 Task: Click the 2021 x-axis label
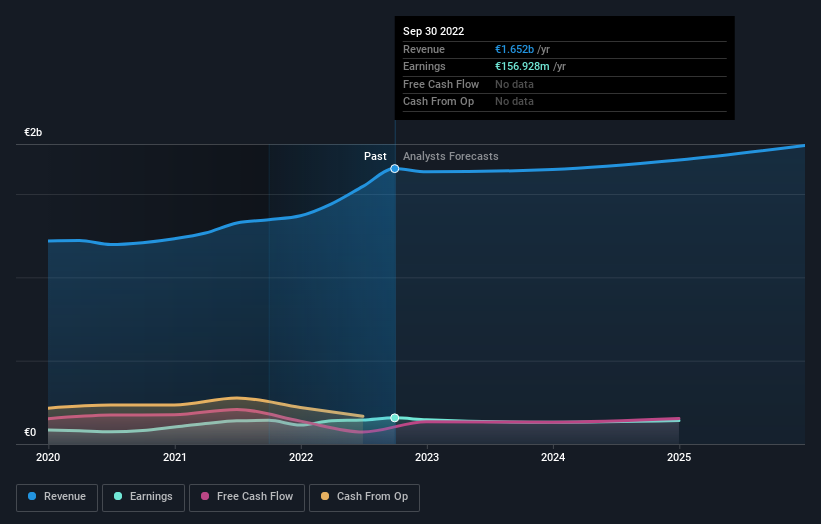point(174,458)
